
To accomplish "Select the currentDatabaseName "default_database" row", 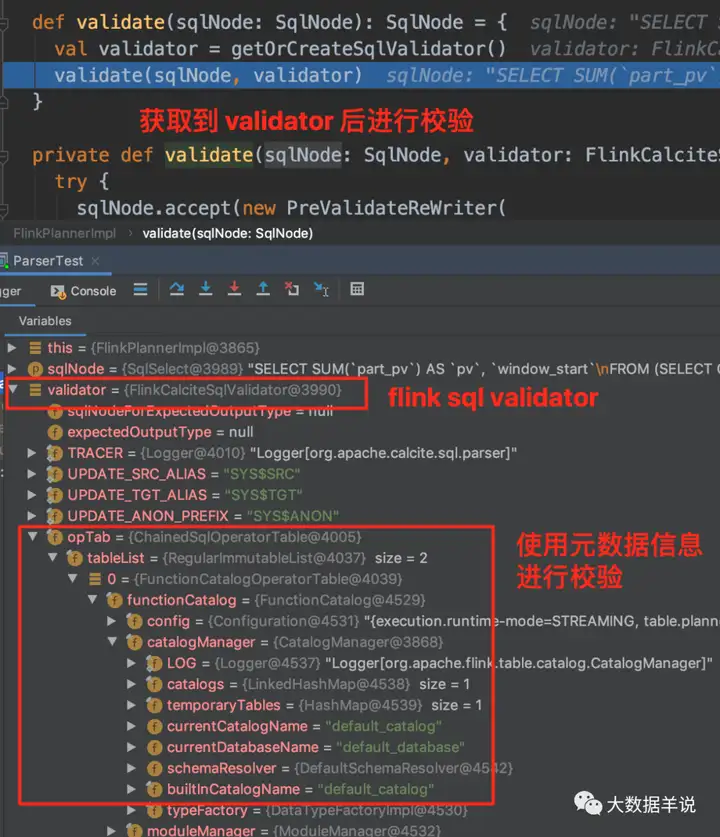I will pos(360,747).
